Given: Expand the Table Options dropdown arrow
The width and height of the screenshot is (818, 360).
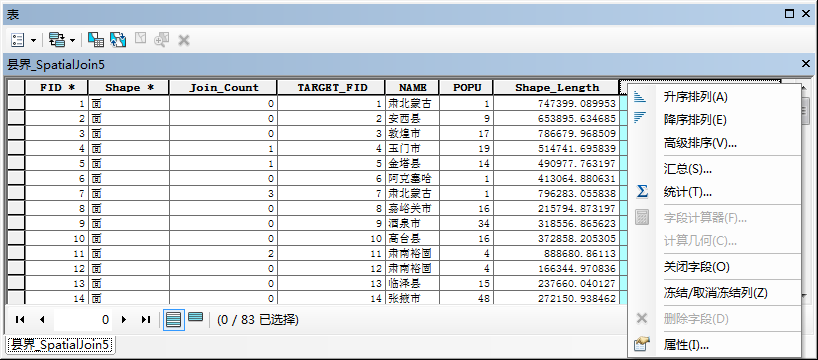Looking at the screenshot, I should [x=33, y=40].
